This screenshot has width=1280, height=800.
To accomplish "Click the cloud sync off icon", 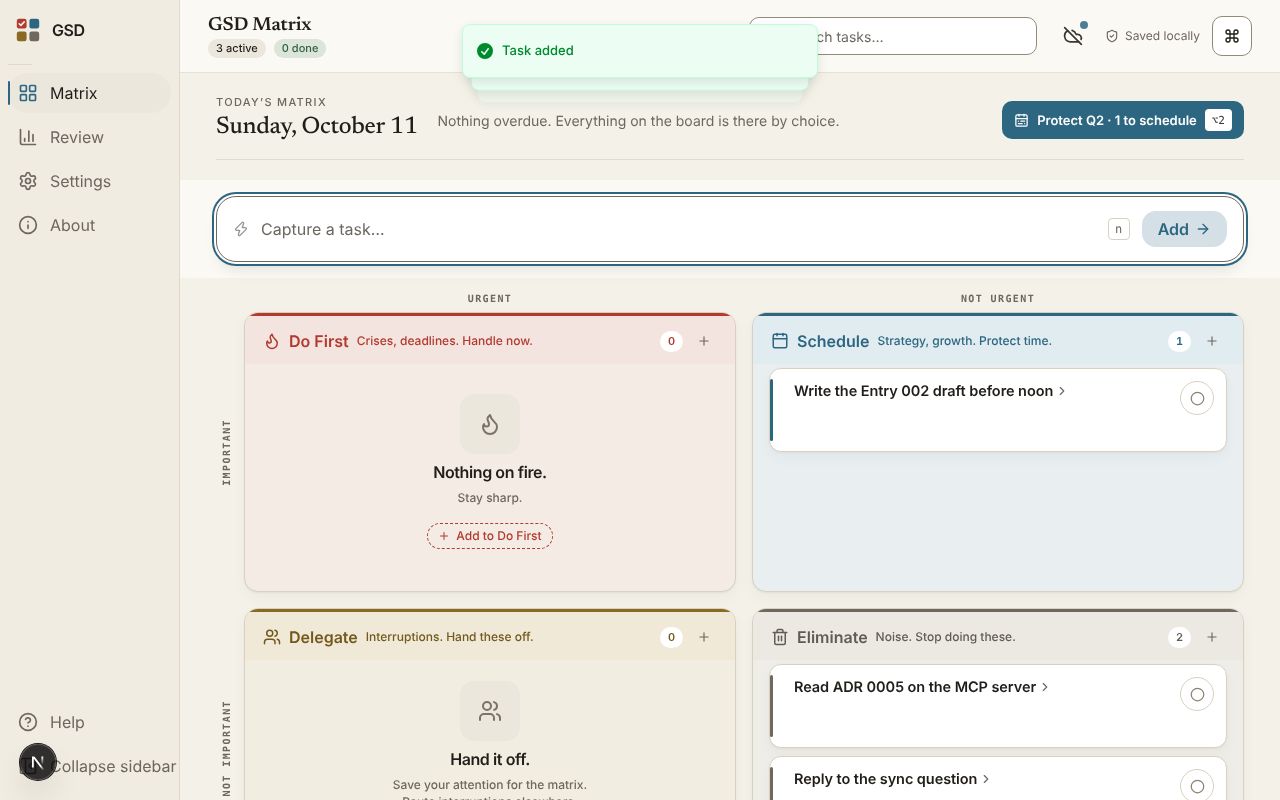I will click(x=1073, y=36).
